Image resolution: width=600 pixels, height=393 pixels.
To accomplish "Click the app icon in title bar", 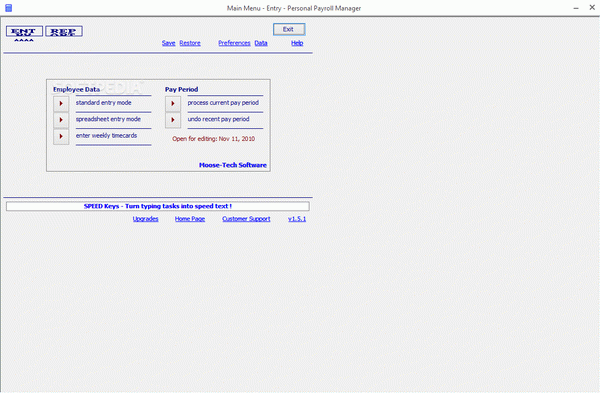I will tap(8, 8).
